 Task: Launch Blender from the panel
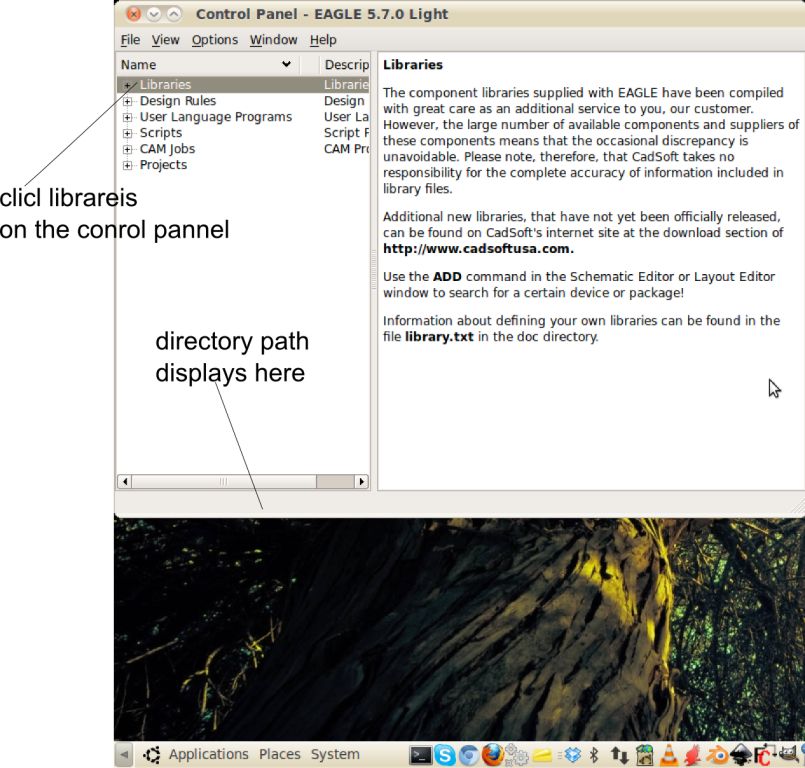[x=718, y=755]
